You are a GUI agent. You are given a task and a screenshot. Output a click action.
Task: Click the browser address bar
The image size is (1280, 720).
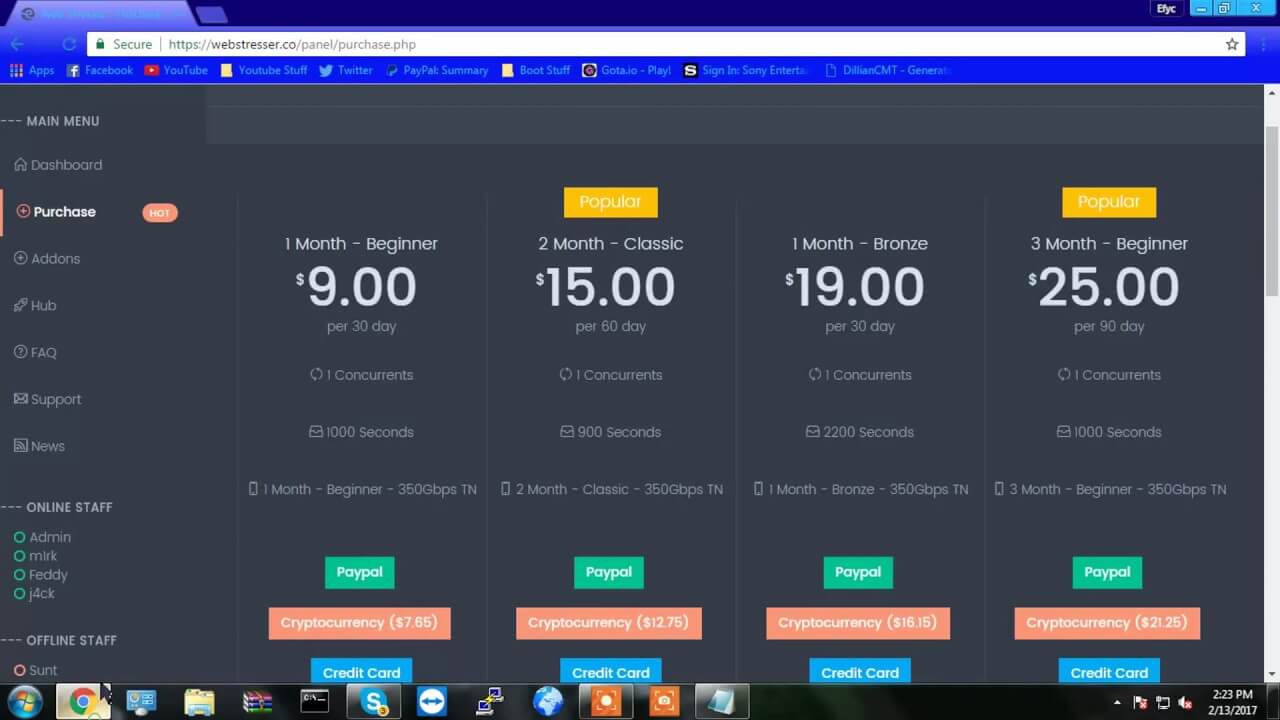690,45
